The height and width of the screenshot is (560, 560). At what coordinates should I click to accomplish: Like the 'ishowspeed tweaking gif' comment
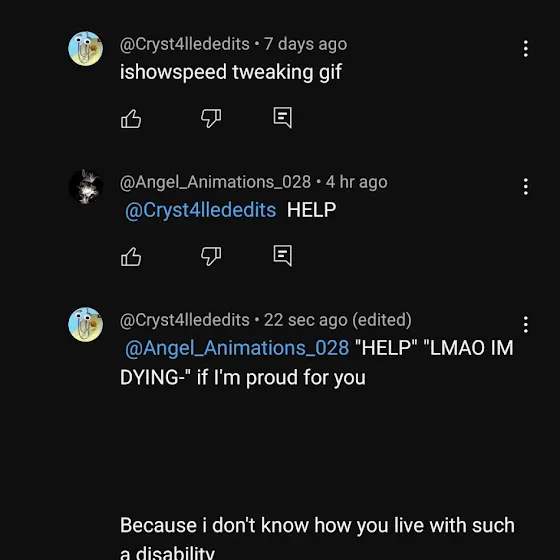(131, 119)
